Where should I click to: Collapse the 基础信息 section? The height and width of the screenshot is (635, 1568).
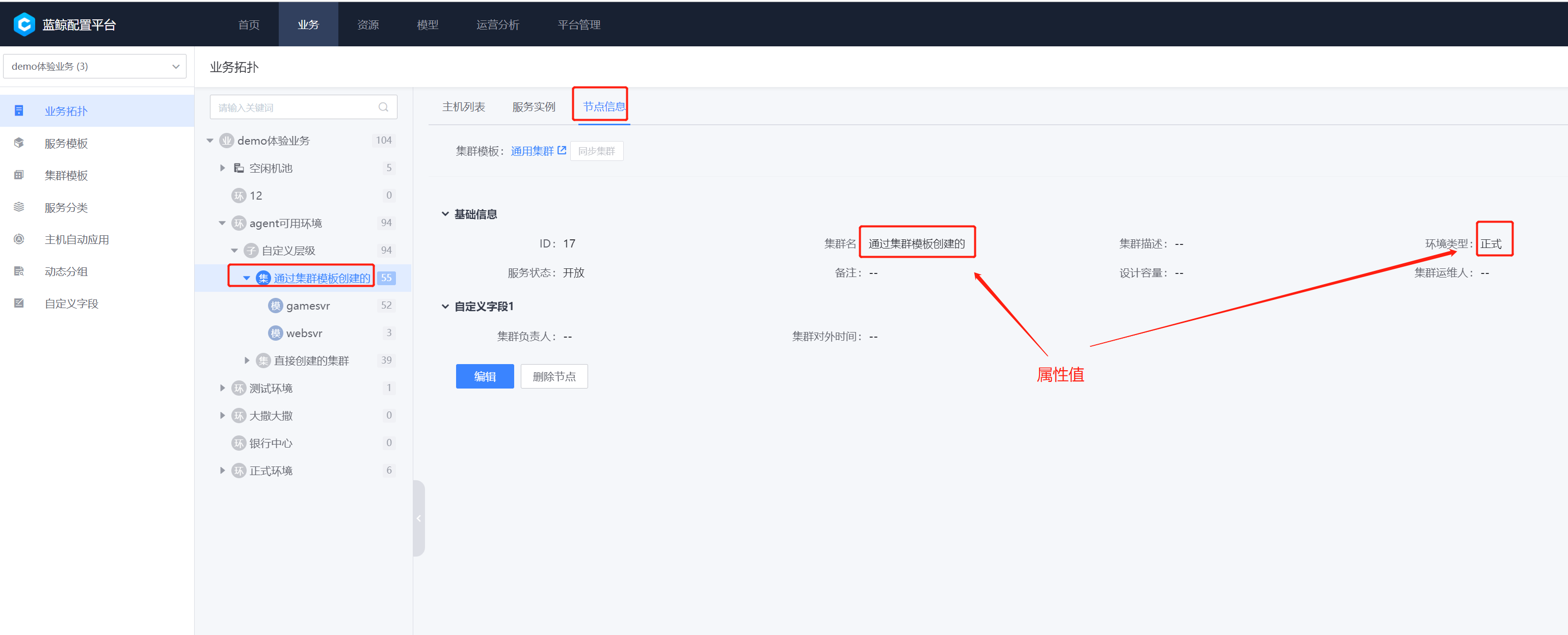[x=445, y=213]
